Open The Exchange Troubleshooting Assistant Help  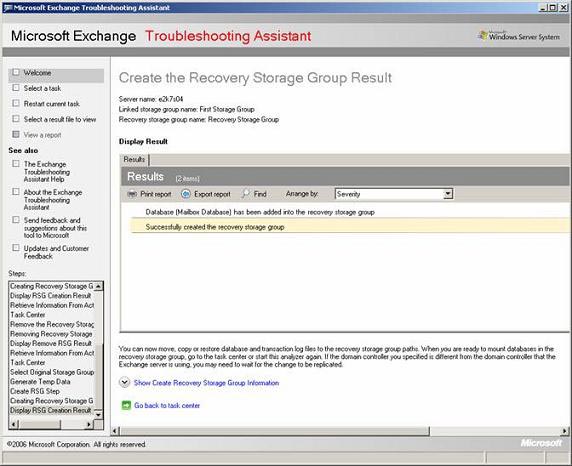47,172
